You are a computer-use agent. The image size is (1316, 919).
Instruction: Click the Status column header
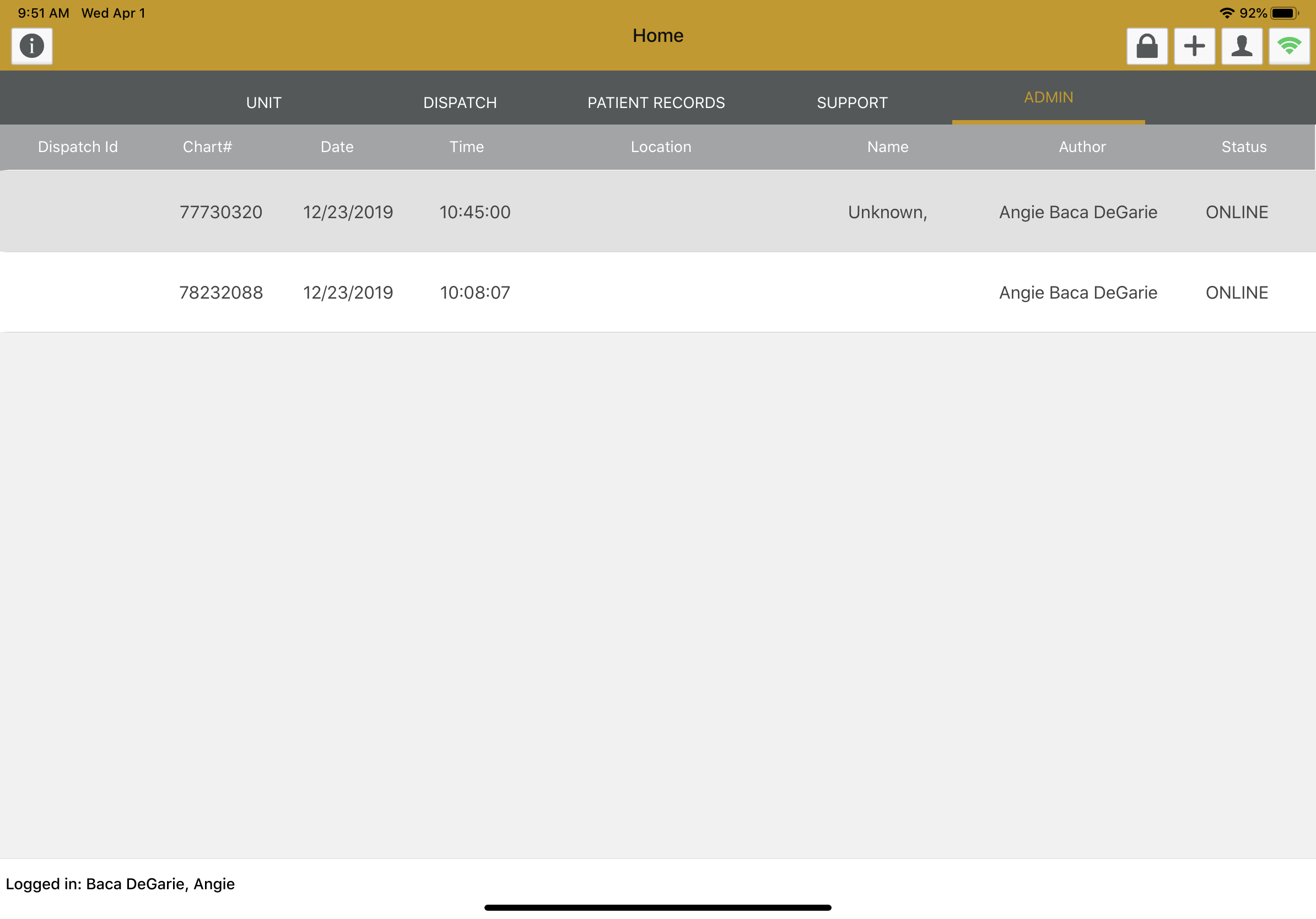[1244, 147]
